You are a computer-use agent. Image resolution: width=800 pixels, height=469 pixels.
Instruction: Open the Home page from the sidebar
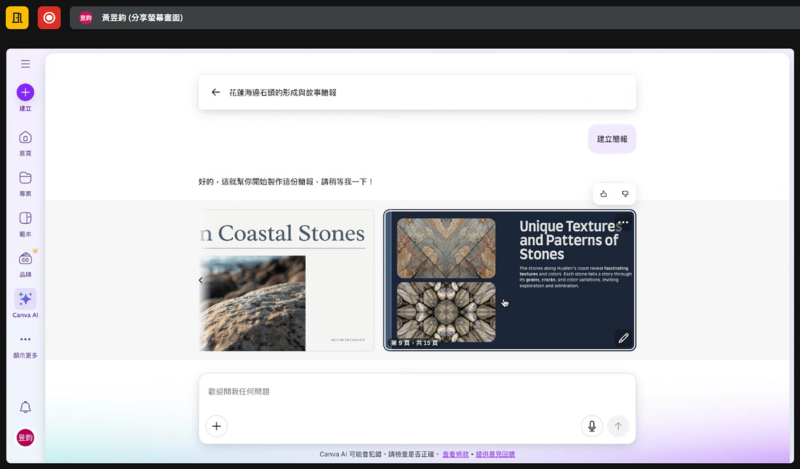pos(25,138)
